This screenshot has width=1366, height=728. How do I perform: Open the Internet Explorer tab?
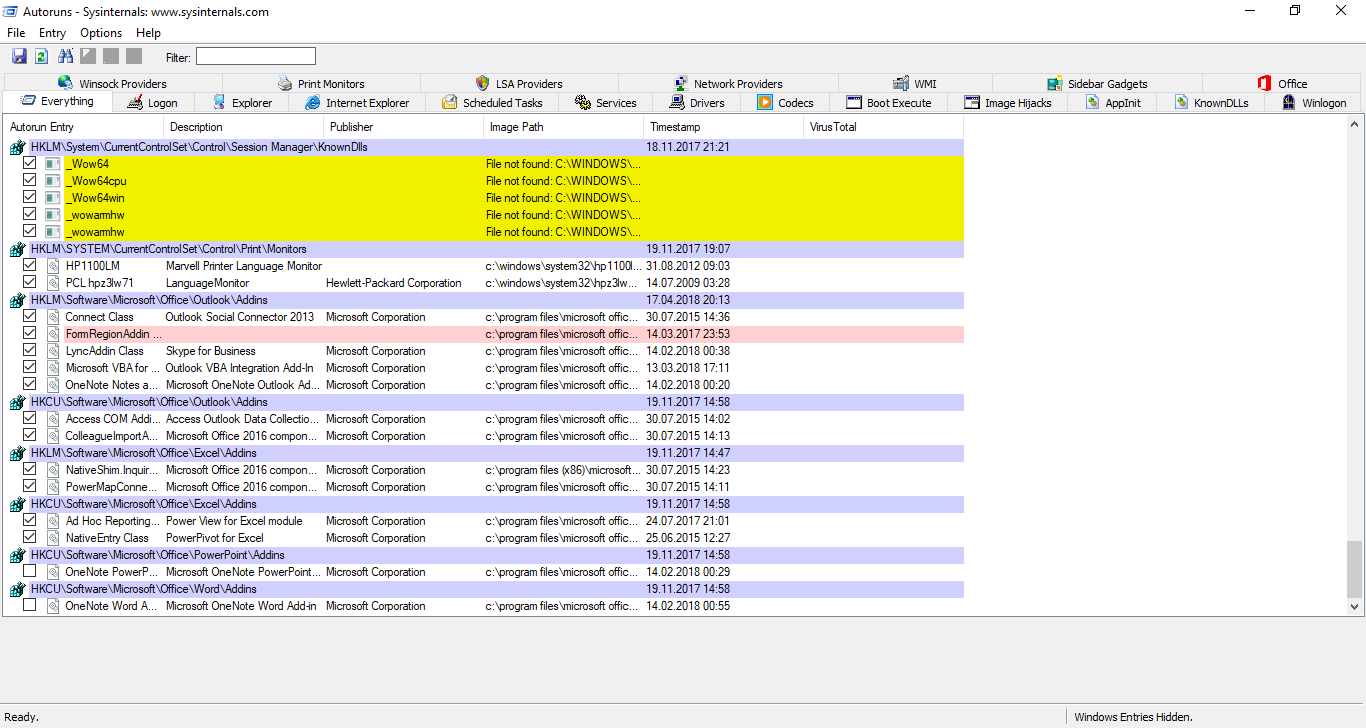click(357, 103)
